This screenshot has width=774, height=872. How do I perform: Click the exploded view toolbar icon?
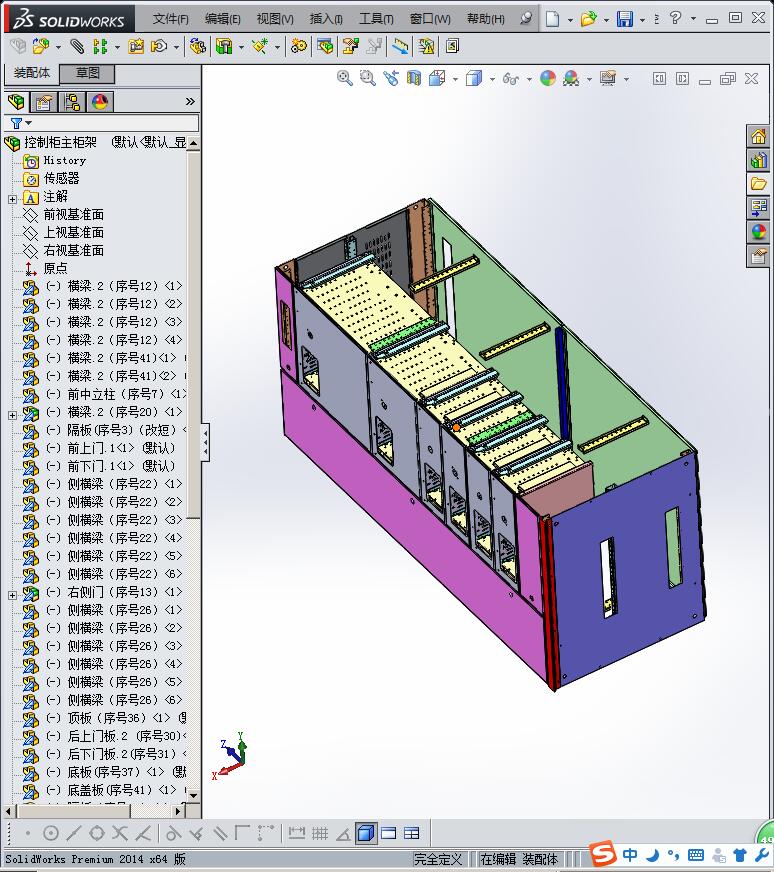point(350,46)
